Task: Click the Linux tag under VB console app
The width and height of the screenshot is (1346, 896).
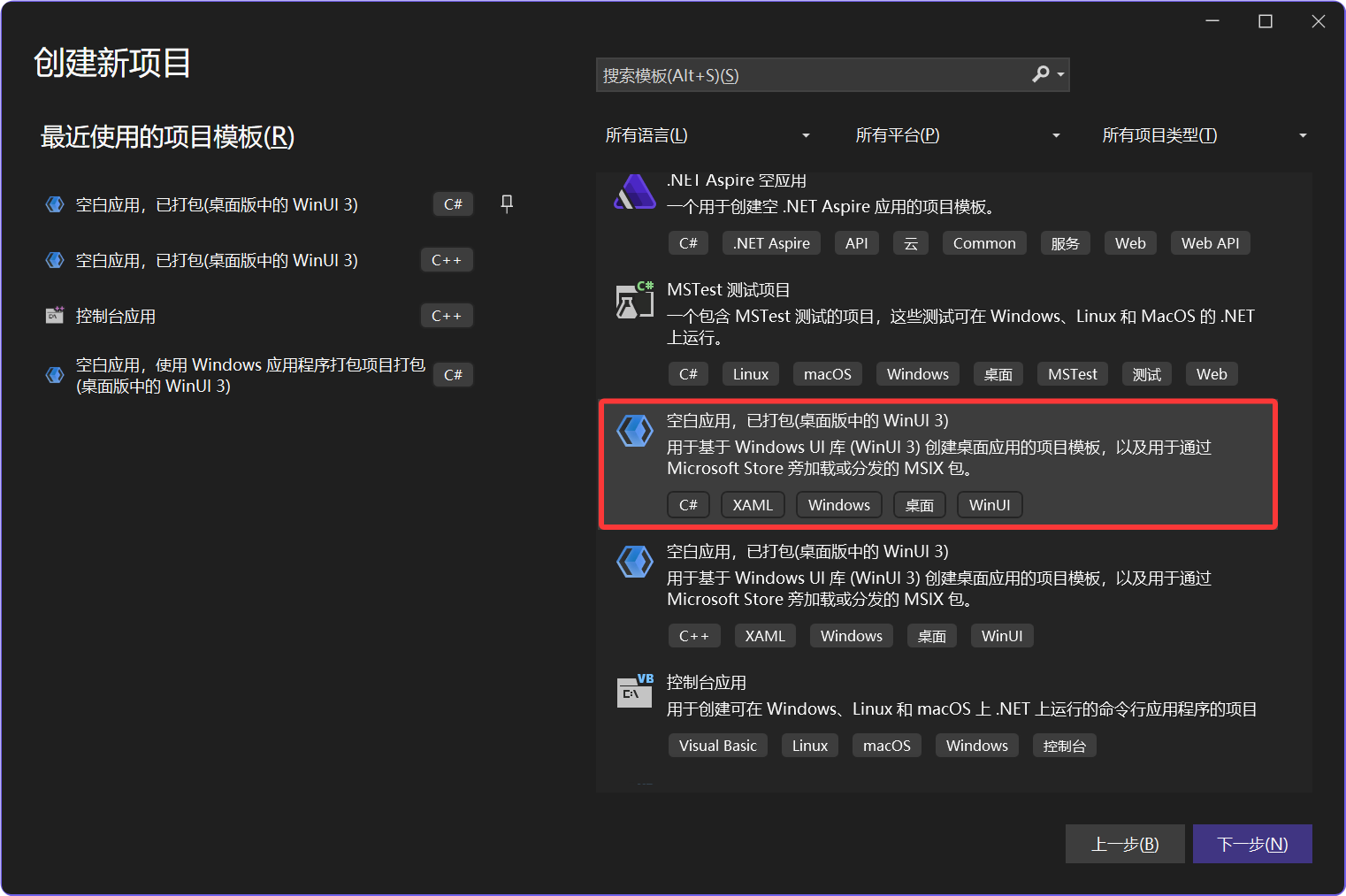Action: (809, 746)
